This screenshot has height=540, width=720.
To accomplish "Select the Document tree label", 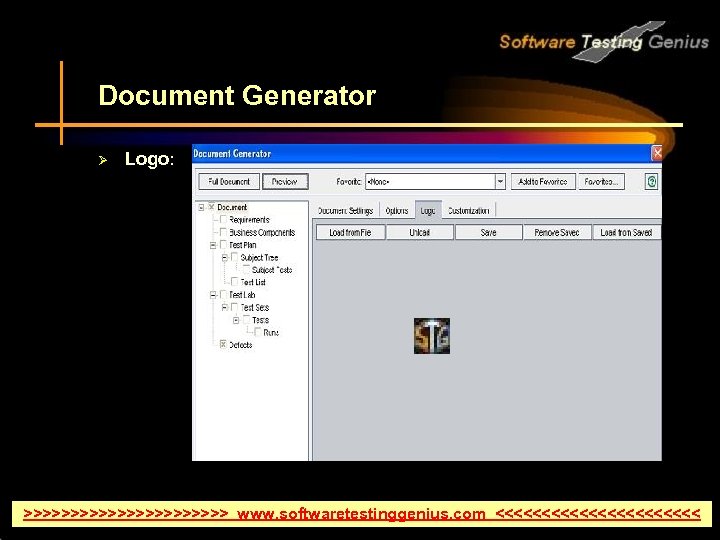I will pyautogui.click(x=232, y=207).
